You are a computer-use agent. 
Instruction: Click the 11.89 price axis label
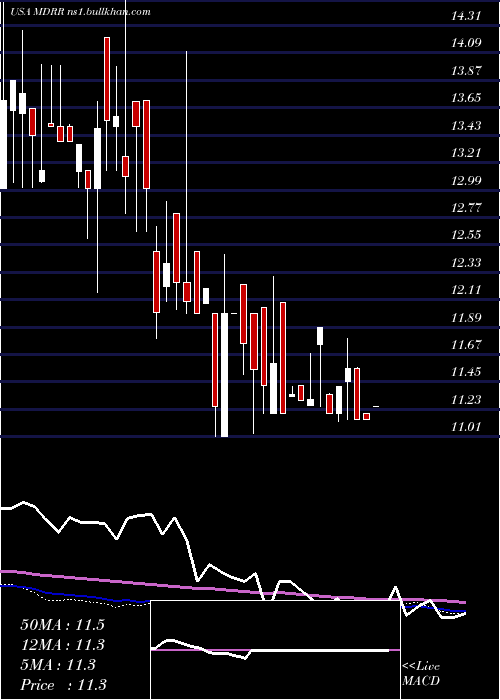coord(466,317)
